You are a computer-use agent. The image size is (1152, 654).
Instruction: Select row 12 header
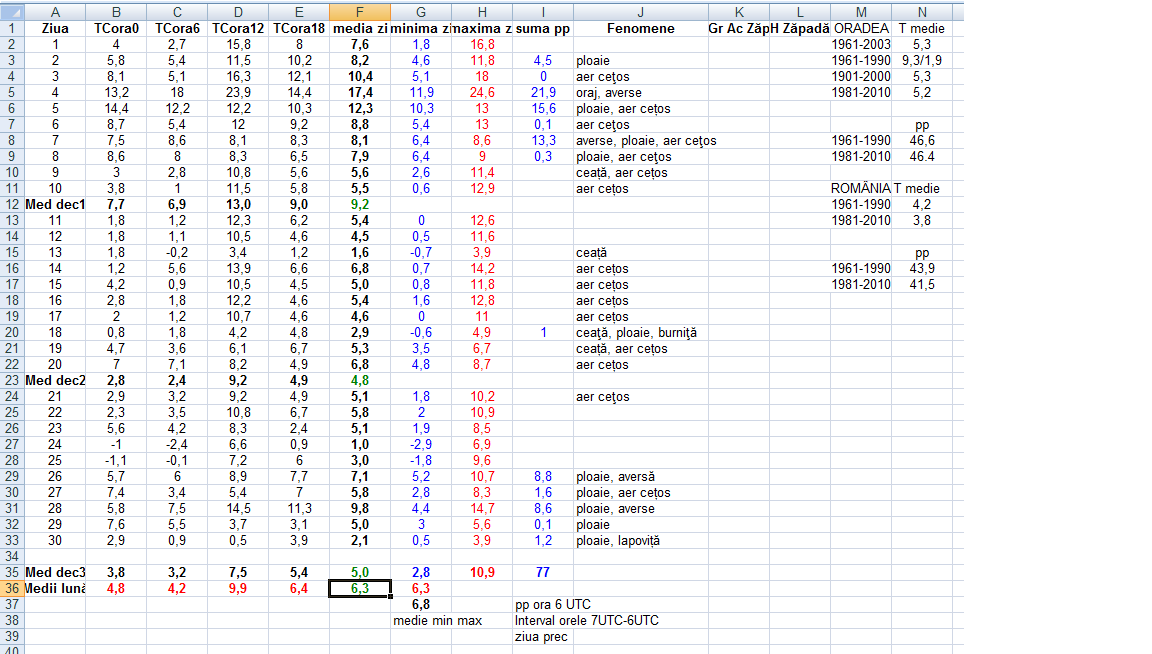(12, 204)
